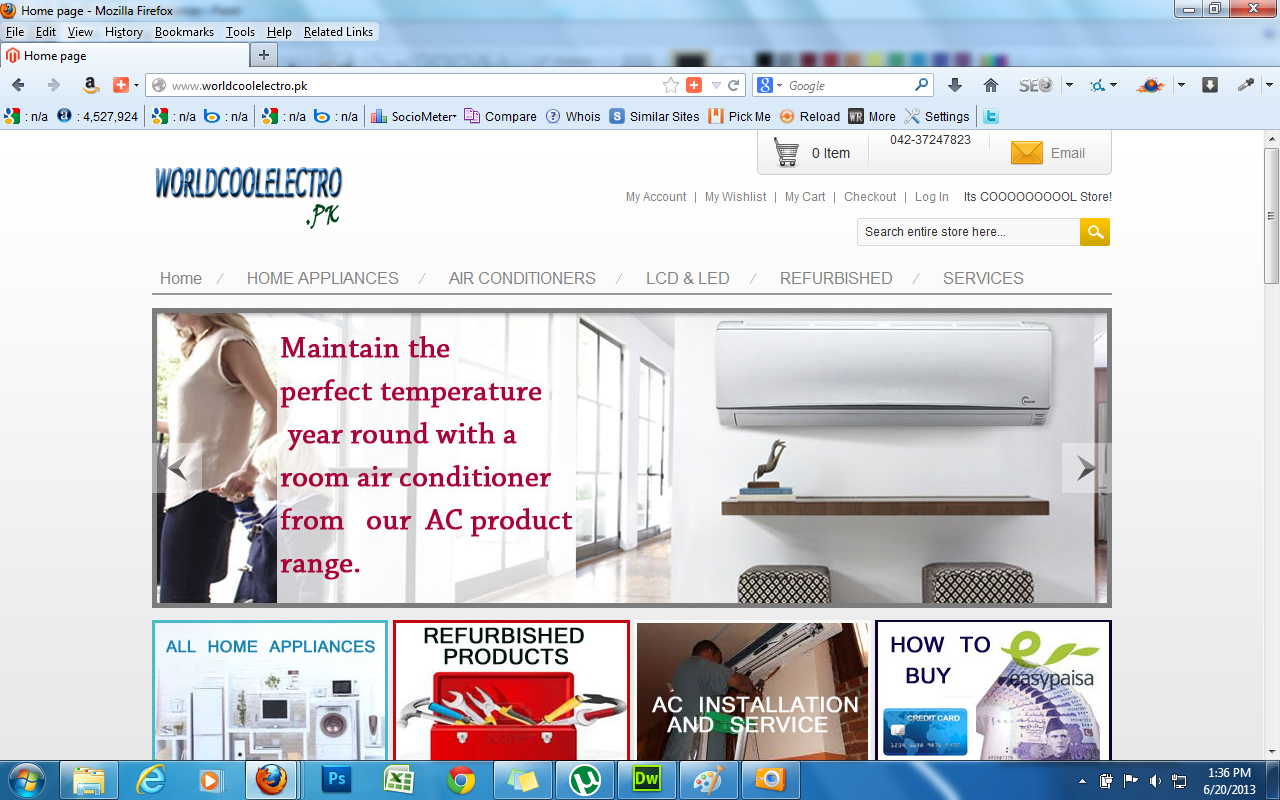This screenshot has width=1280, height=800.
Task: Open the File menu
Action: (15, 32)
